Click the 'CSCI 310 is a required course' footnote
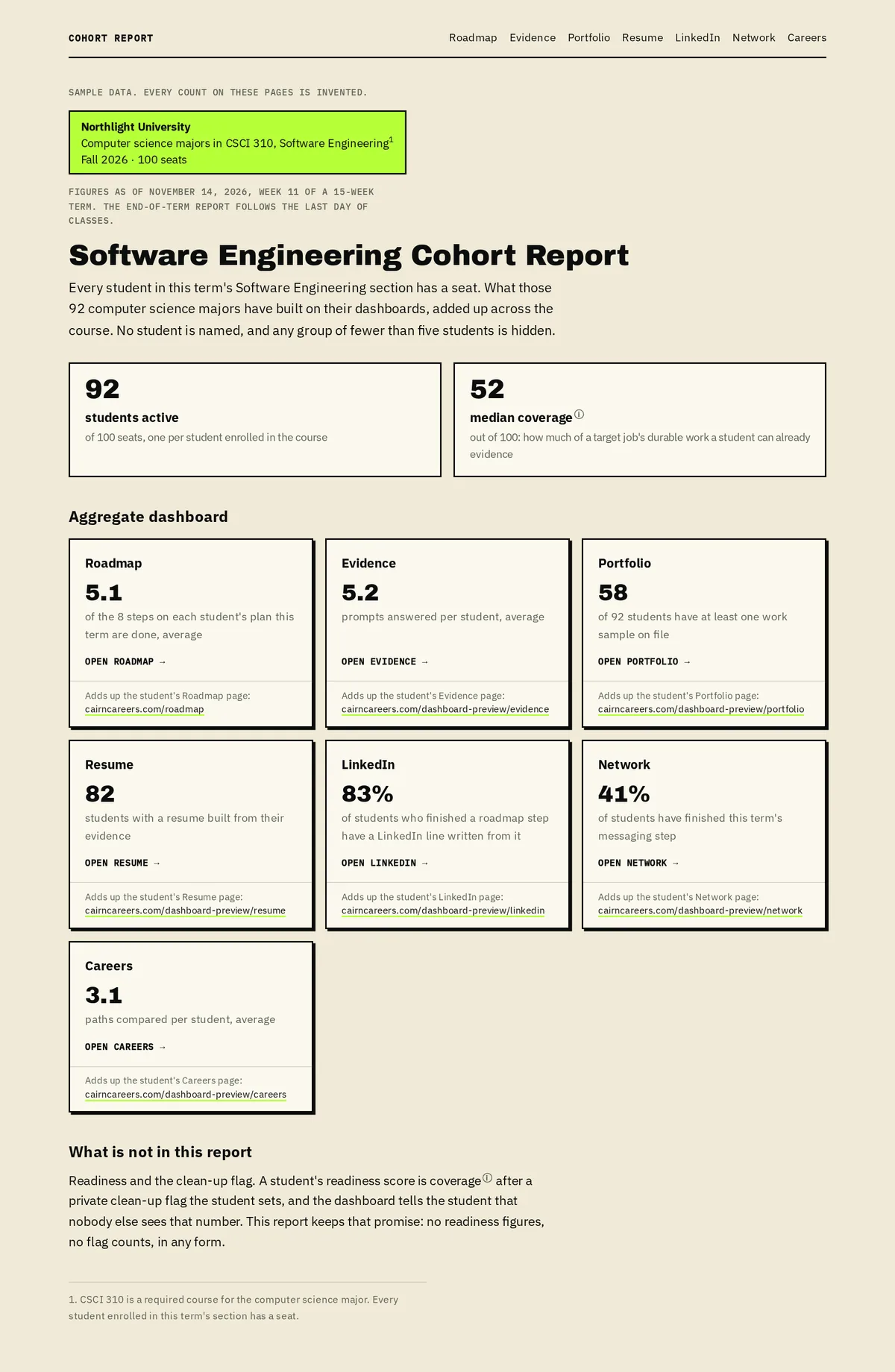The image size is (895, 1372). coord(233,1308)
